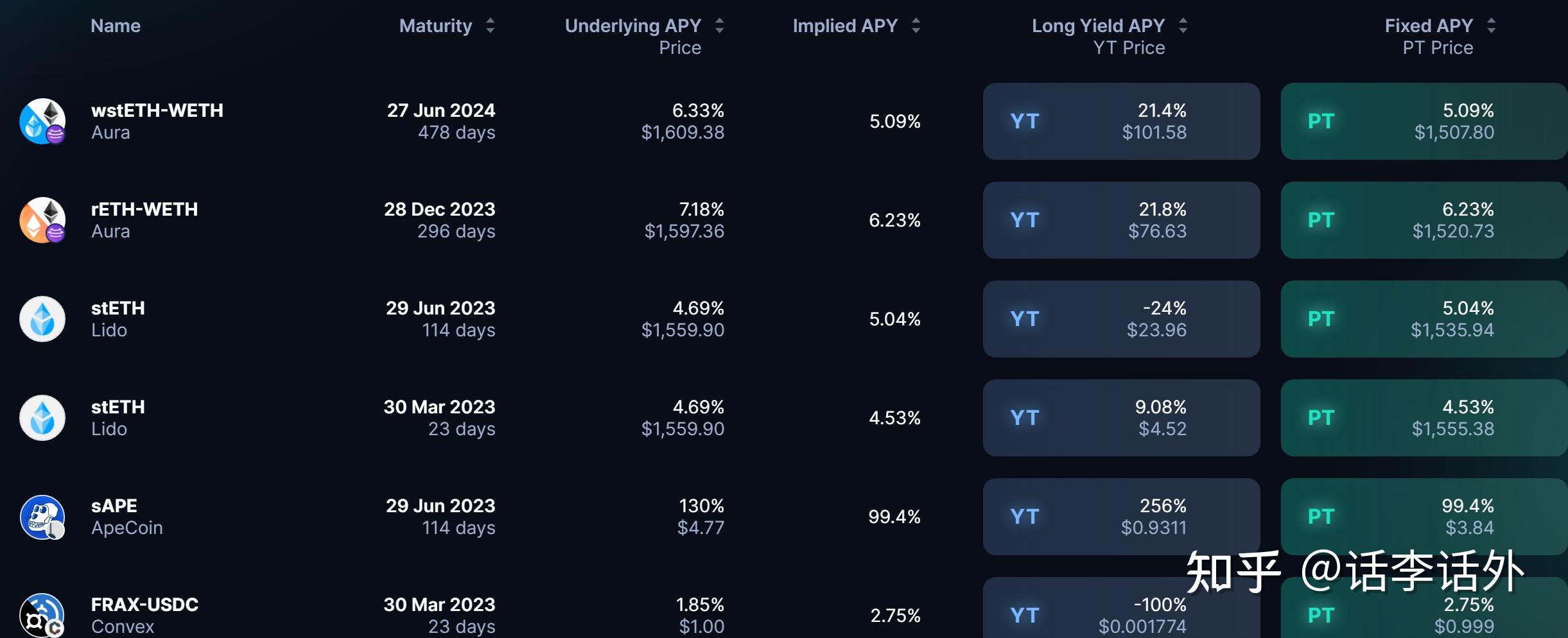
Task: Click the YT badge on the sAPE row
Action: click(1025, 516)
